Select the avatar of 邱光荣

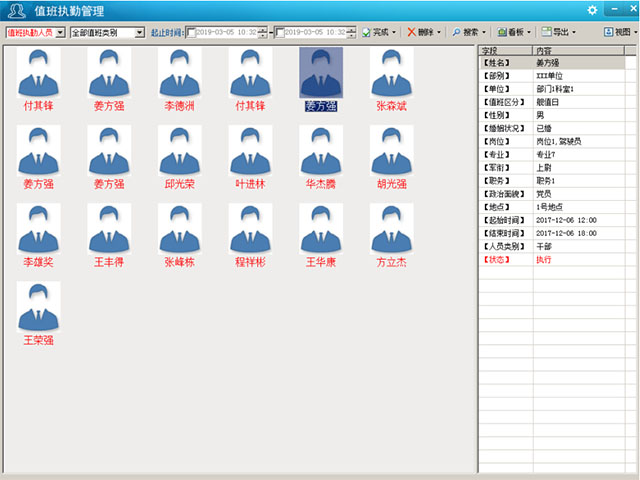click(180, 151)
